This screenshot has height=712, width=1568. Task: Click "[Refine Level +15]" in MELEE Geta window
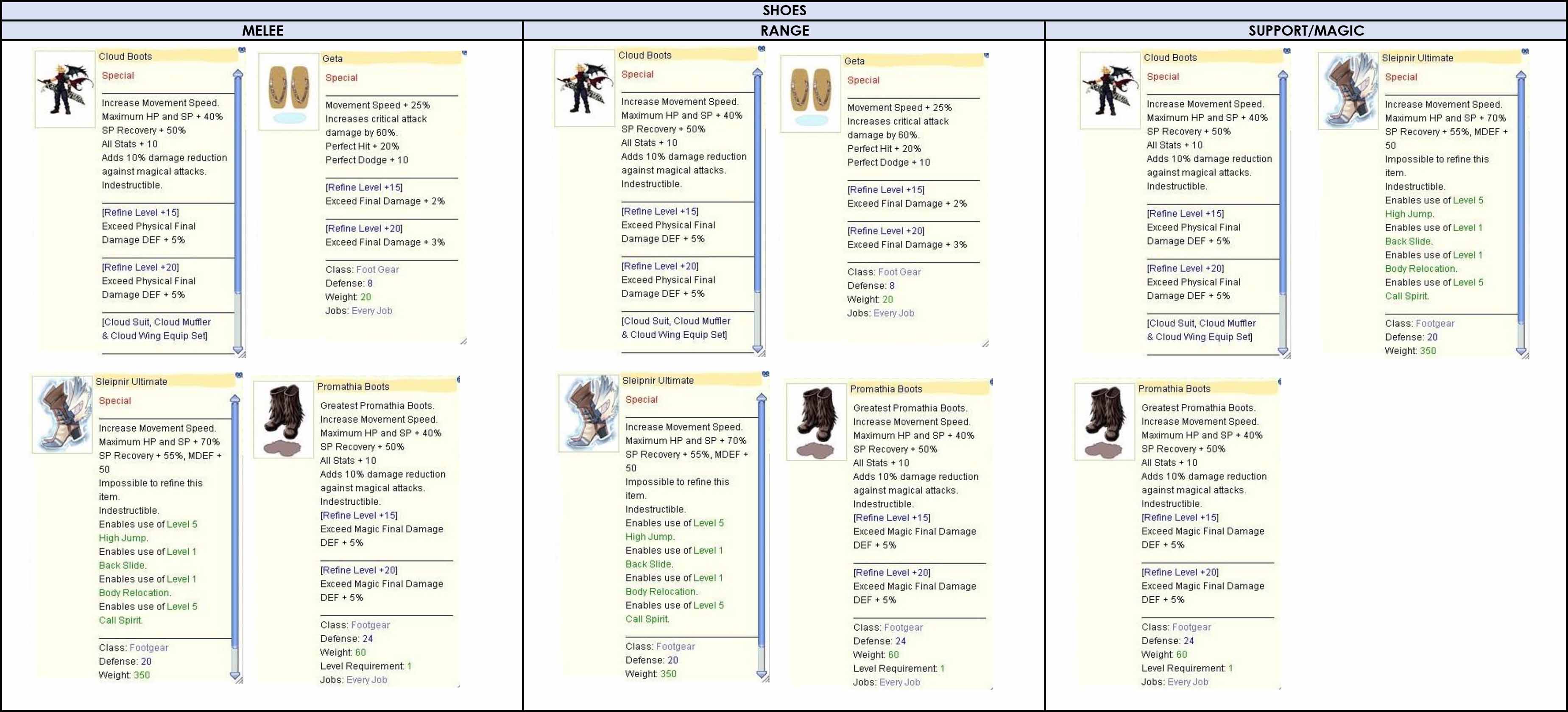pyautogui.click(x=364, y=187)
